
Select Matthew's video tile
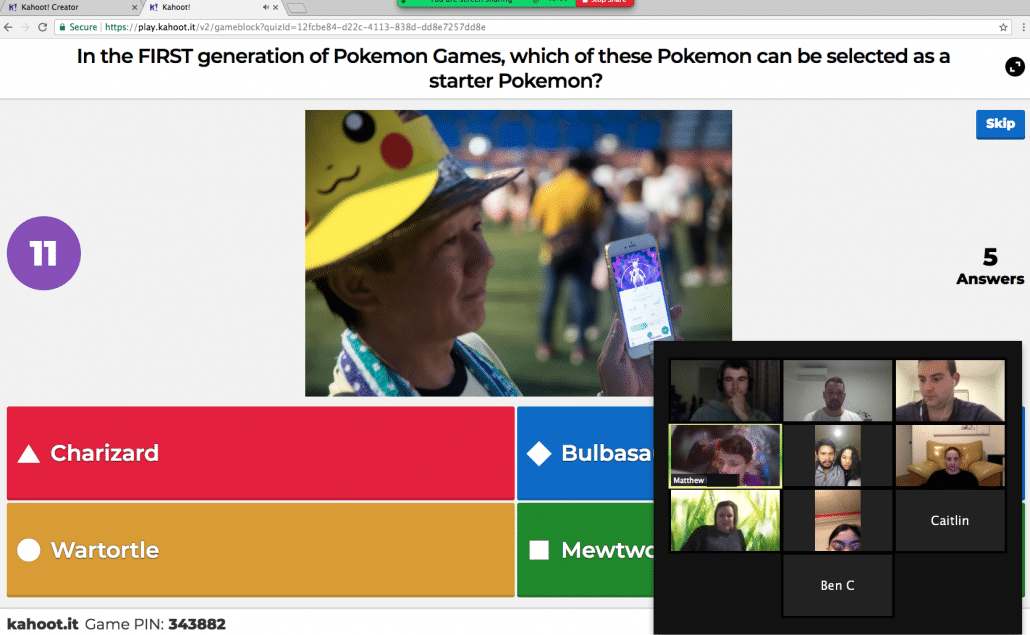pos(725,456)
